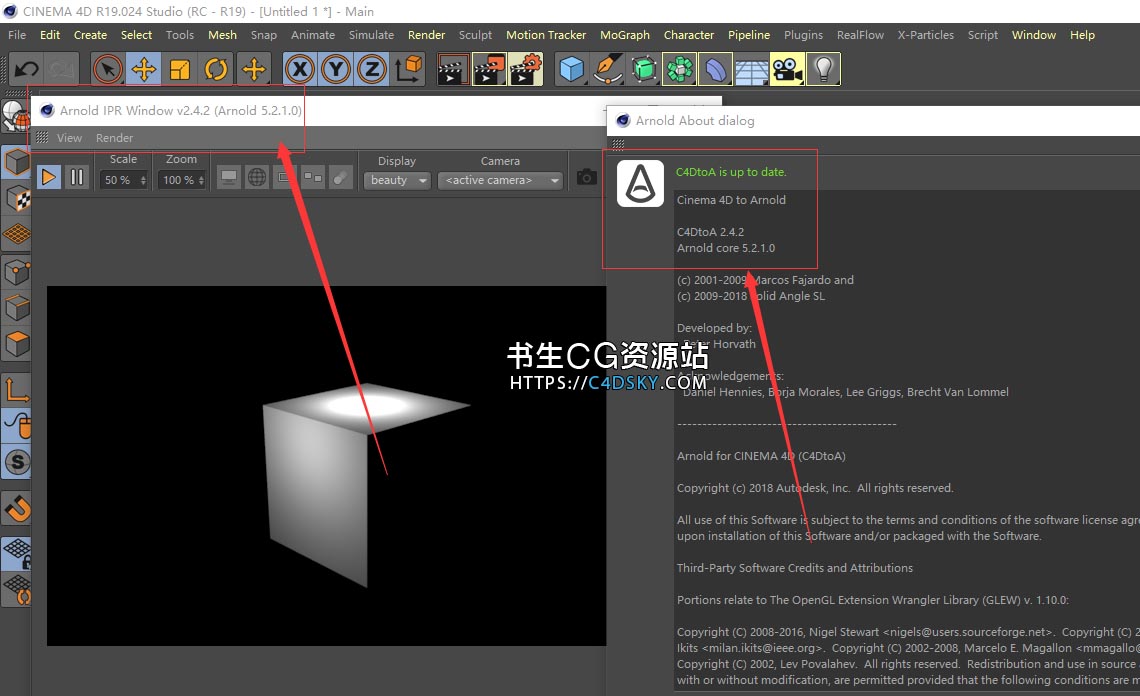Click the IPR Zoom percentage field
This screenshot has width=1140, height=696.
click(x=178, y=180)
